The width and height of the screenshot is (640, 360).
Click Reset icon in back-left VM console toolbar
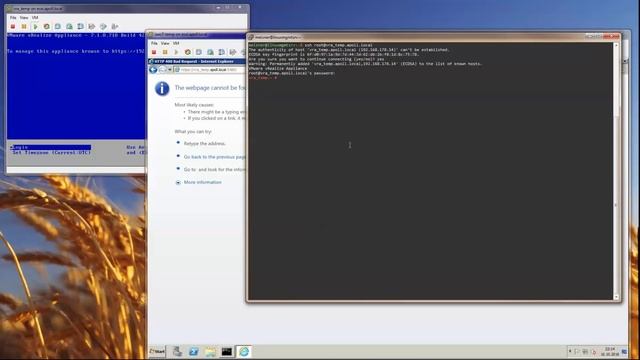(x=47, y=27)
